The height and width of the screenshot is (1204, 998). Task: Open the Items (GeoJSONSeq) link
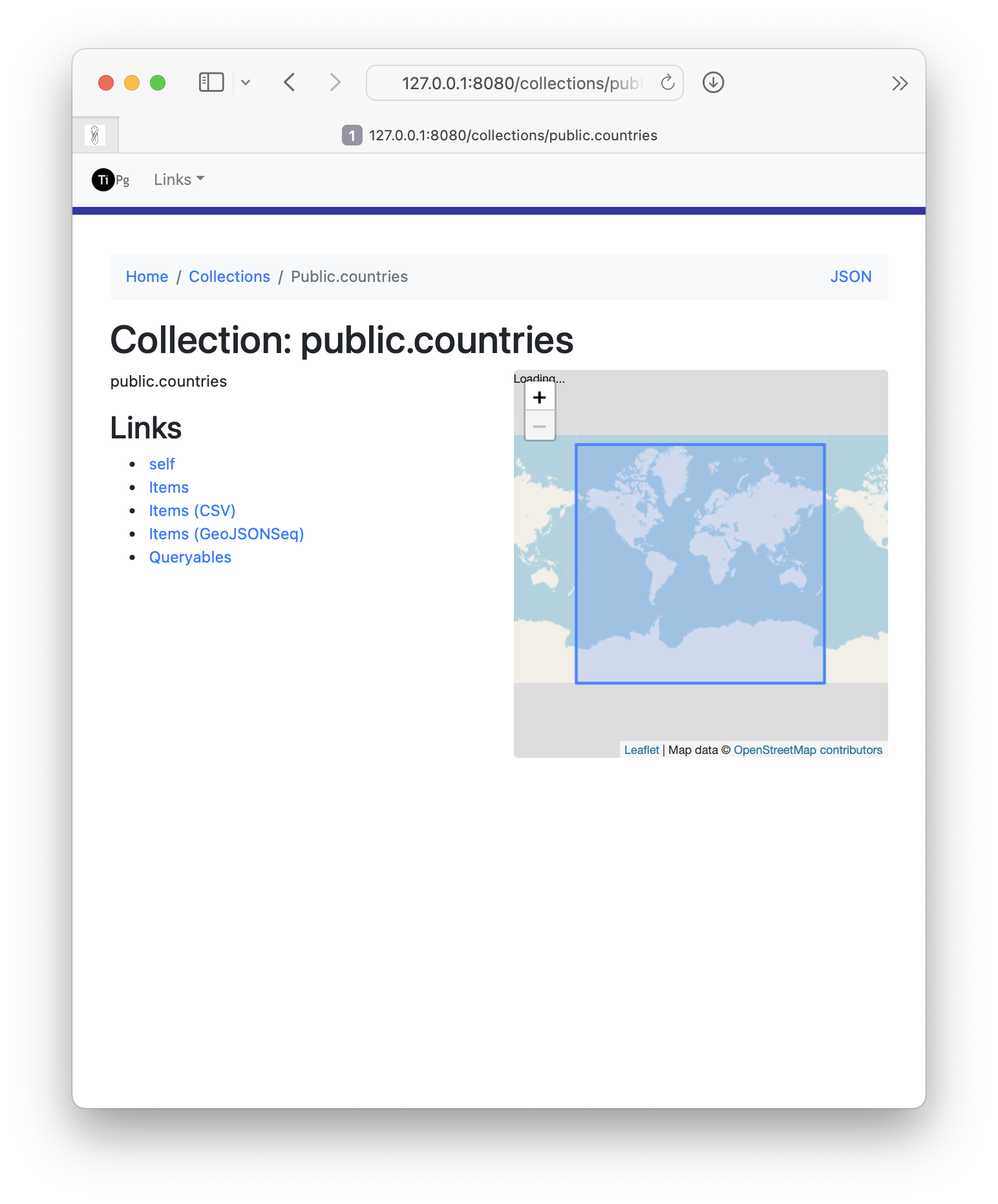pyautogui.click(x=226, y=534)
